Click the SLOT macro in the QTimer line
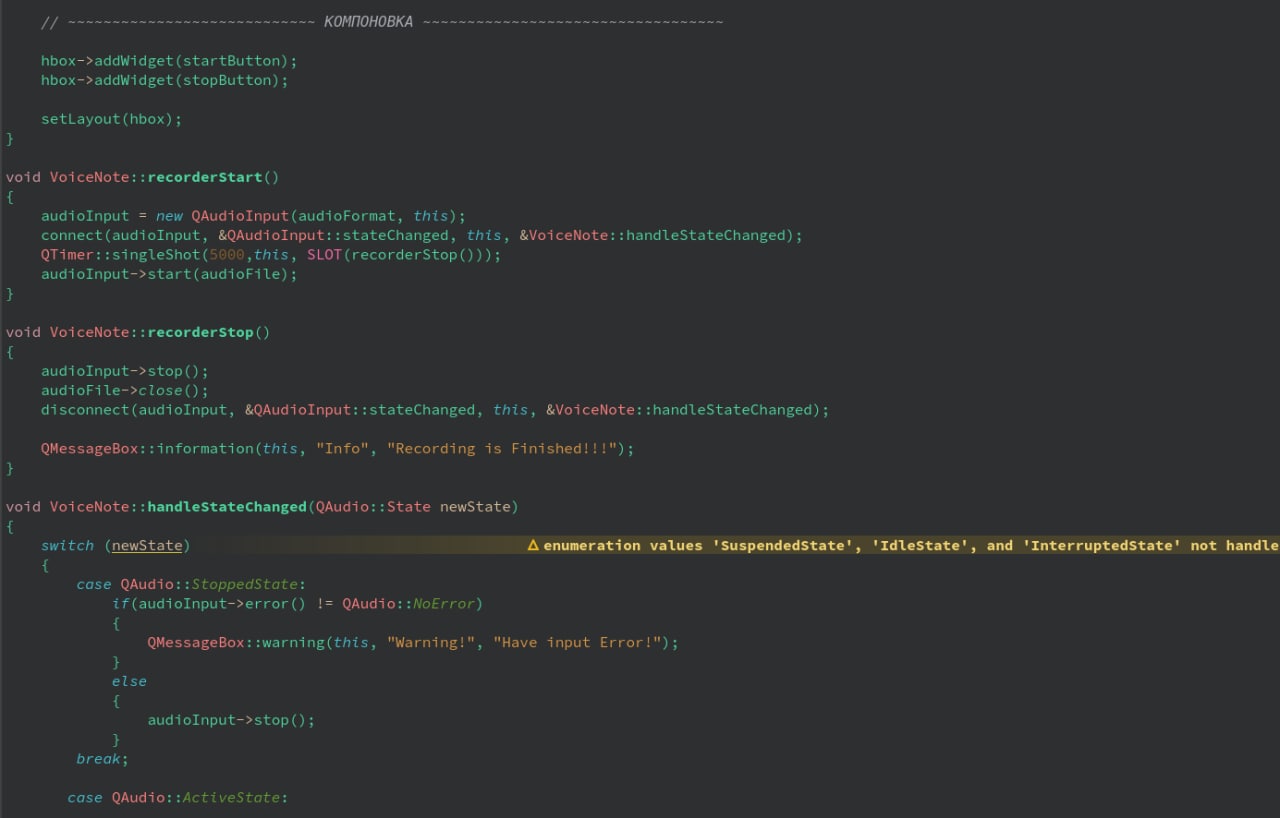Image resolution: width=1280 pixels, height=818 pixels. click(324, 255)
